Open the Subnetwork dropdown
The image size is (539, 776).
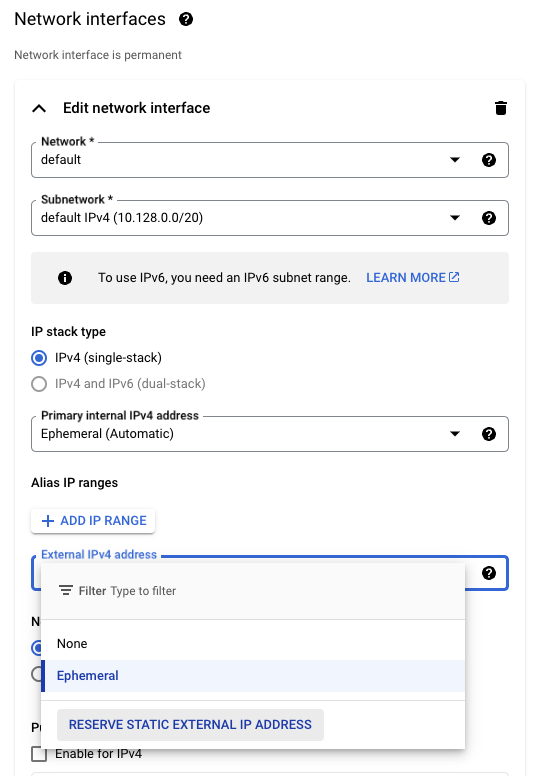[270, 218]
